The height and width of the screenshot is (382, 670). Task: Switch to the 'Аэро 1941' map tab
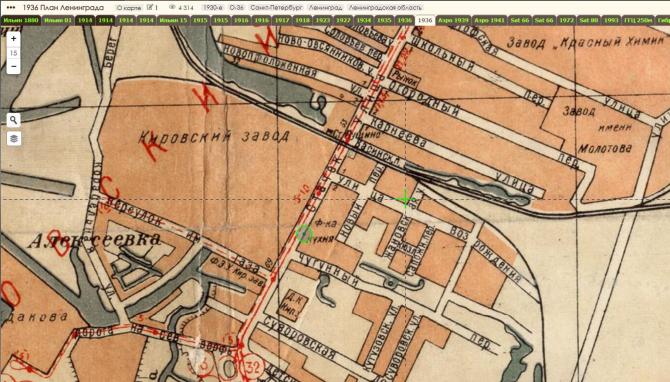point(489,20)
